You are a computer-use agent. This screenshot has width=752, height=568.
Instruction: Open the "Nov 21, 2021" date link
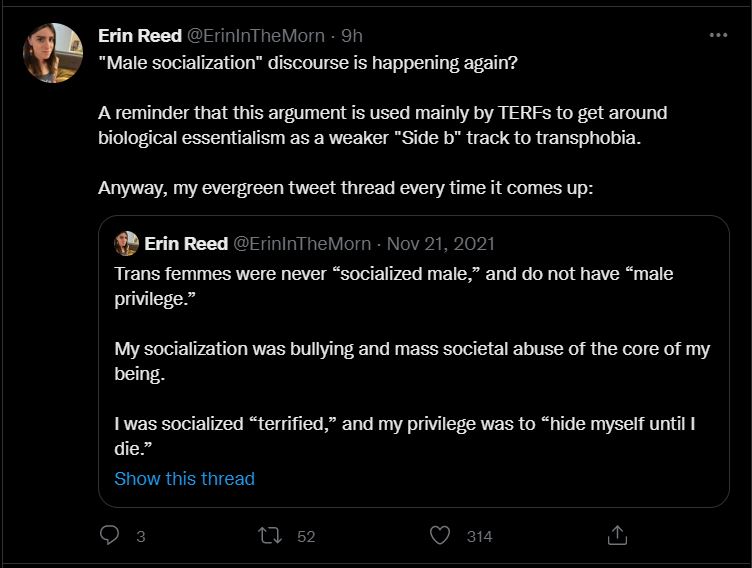(x=441, y=244)
